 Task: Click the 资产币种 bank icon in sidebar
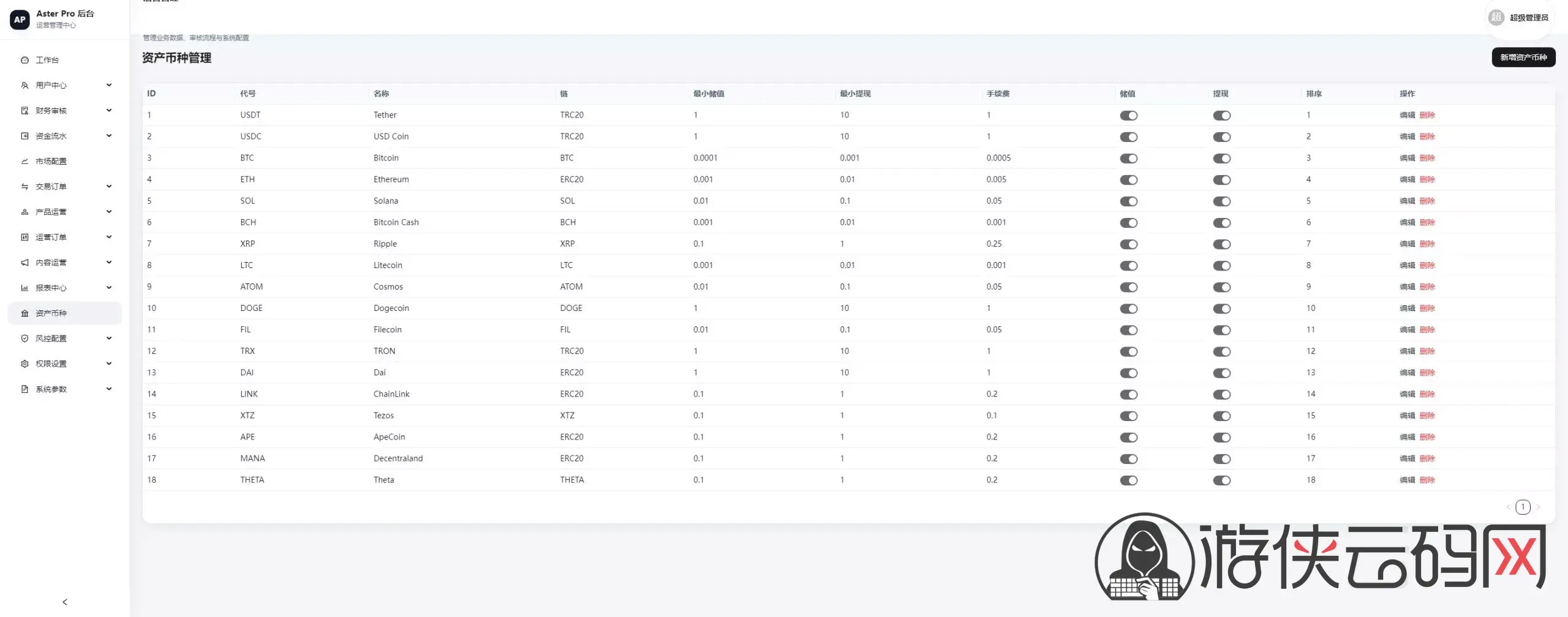(24, 313)
